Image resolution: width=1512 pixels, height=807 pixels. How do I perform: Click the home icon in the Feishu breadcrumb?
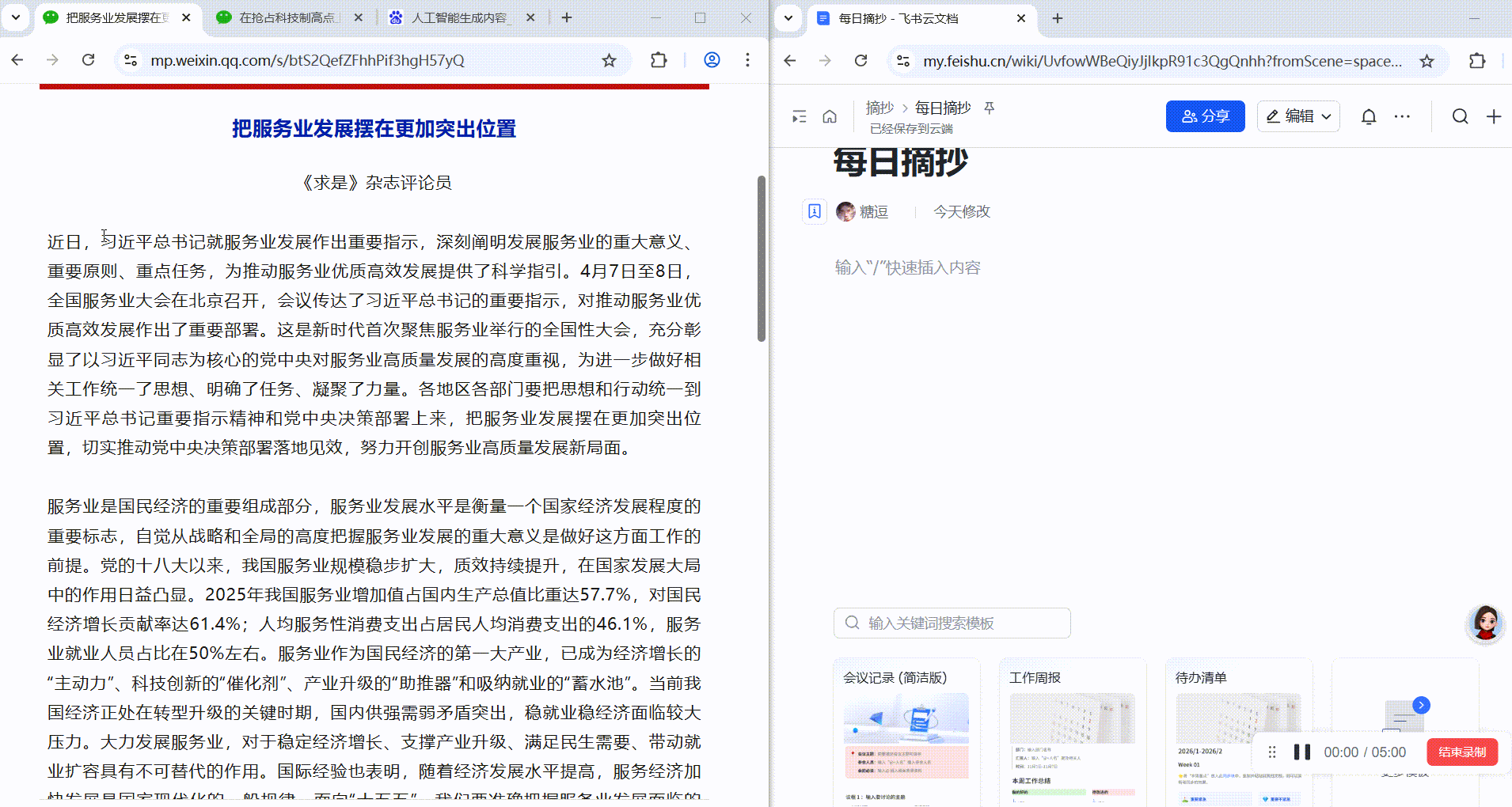coord(830,116)
